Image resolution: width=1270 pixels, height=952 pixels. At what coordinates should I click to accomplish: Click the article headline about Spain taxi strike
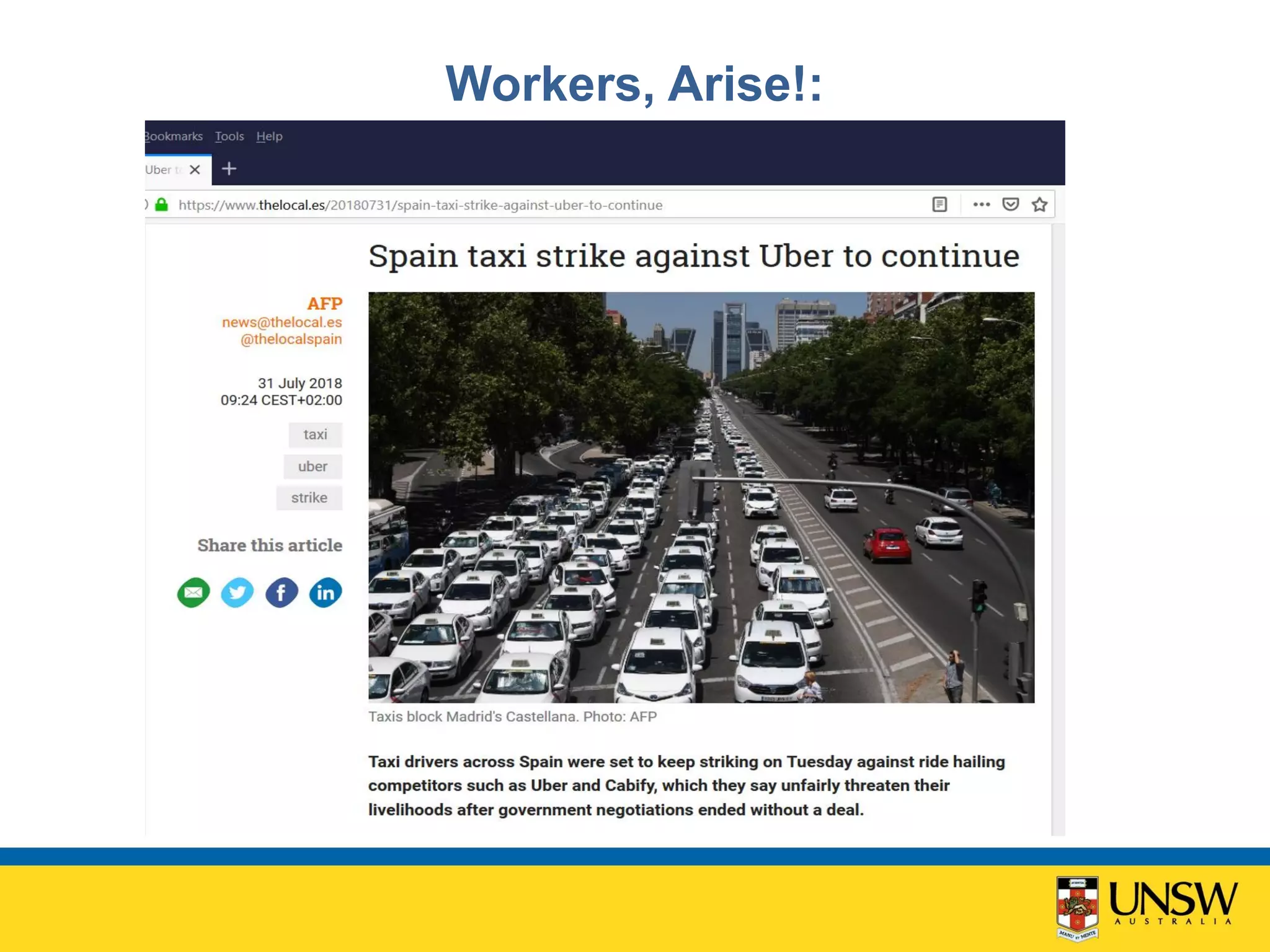tap(694, 256)
